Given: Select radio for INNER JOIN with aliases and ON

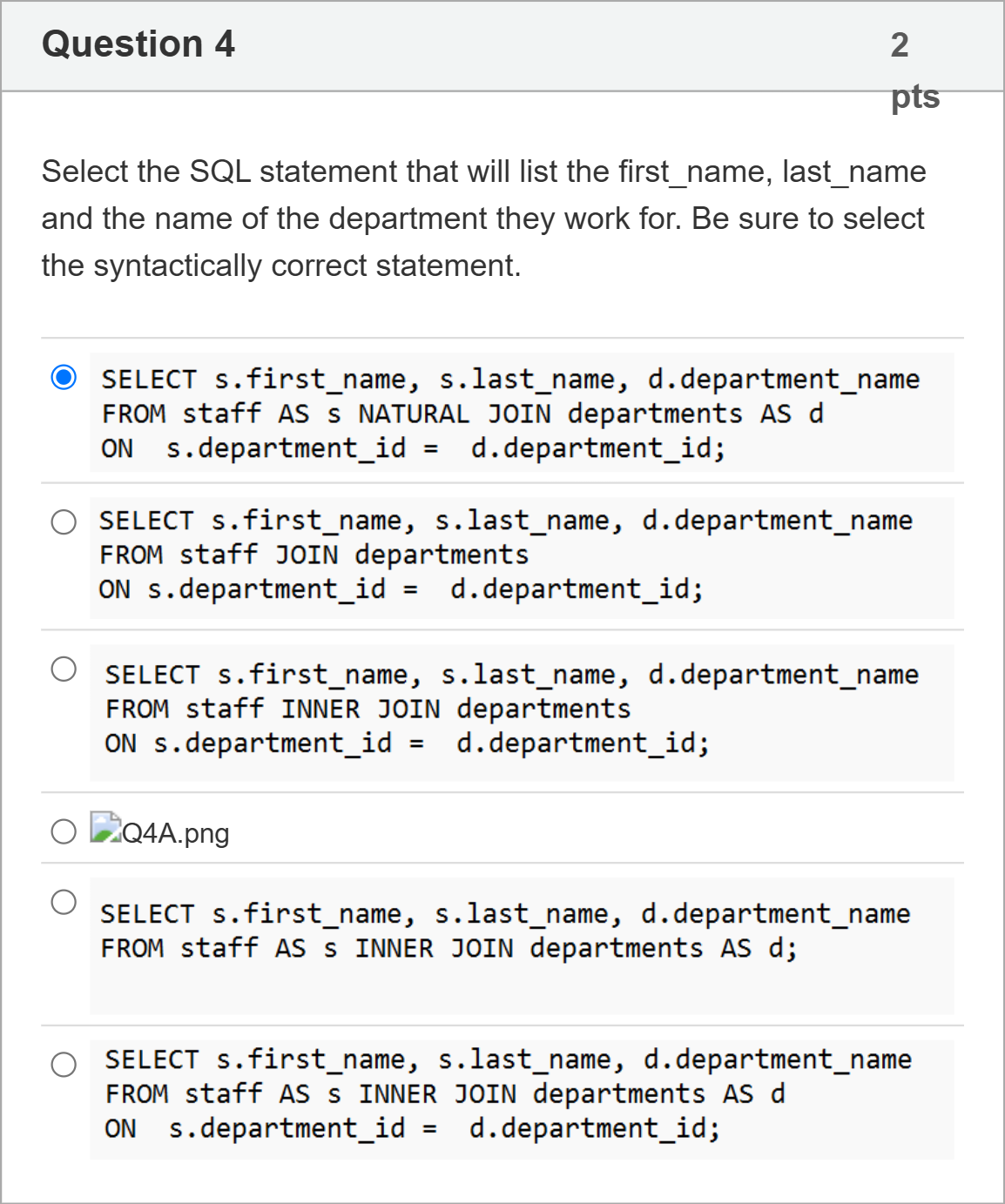Looking at the screenshot, I should (x=64, y=1064).
